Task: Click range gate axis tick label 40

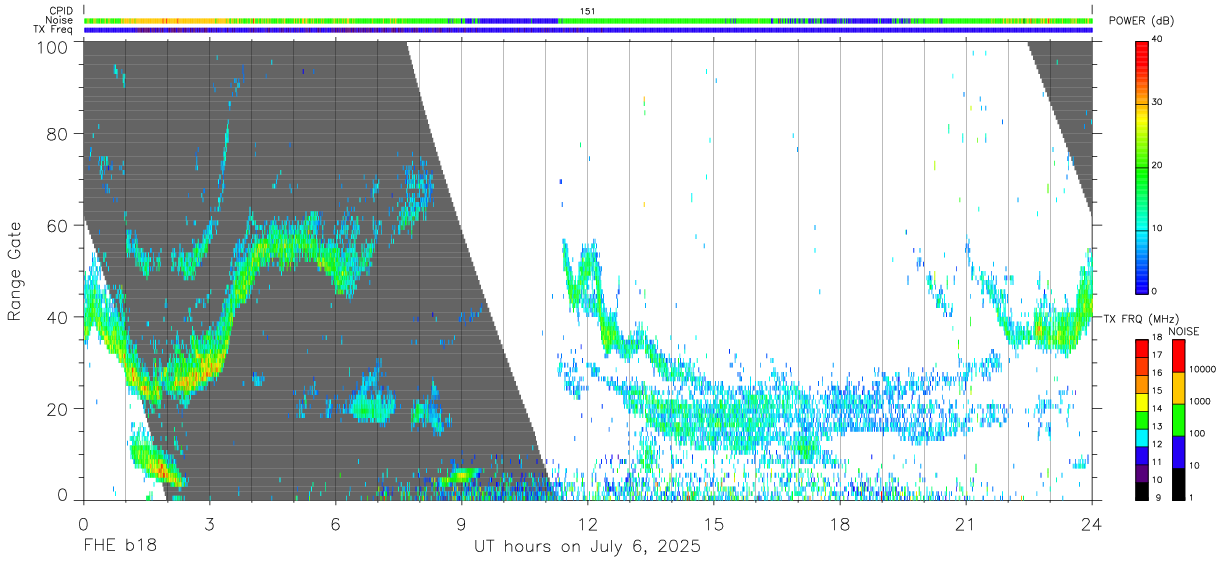Action: coord(58,317)
